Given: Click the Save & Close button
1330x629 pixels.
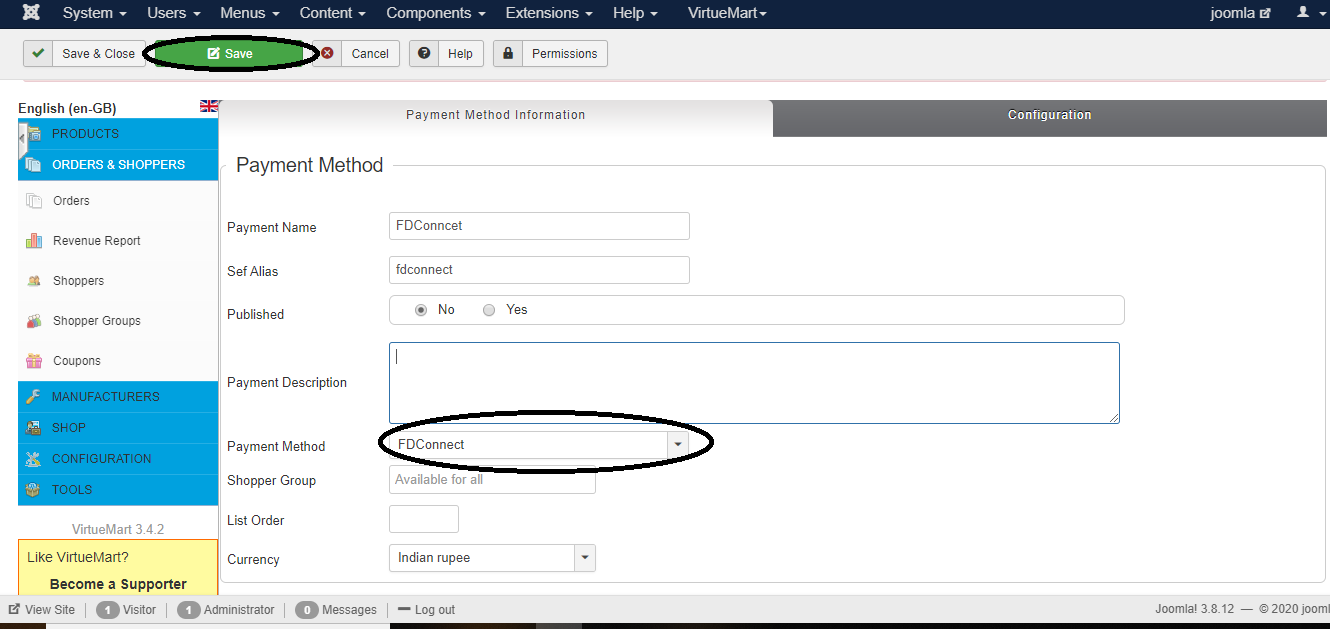Looking at the screenshot, I should pos(84,54).
